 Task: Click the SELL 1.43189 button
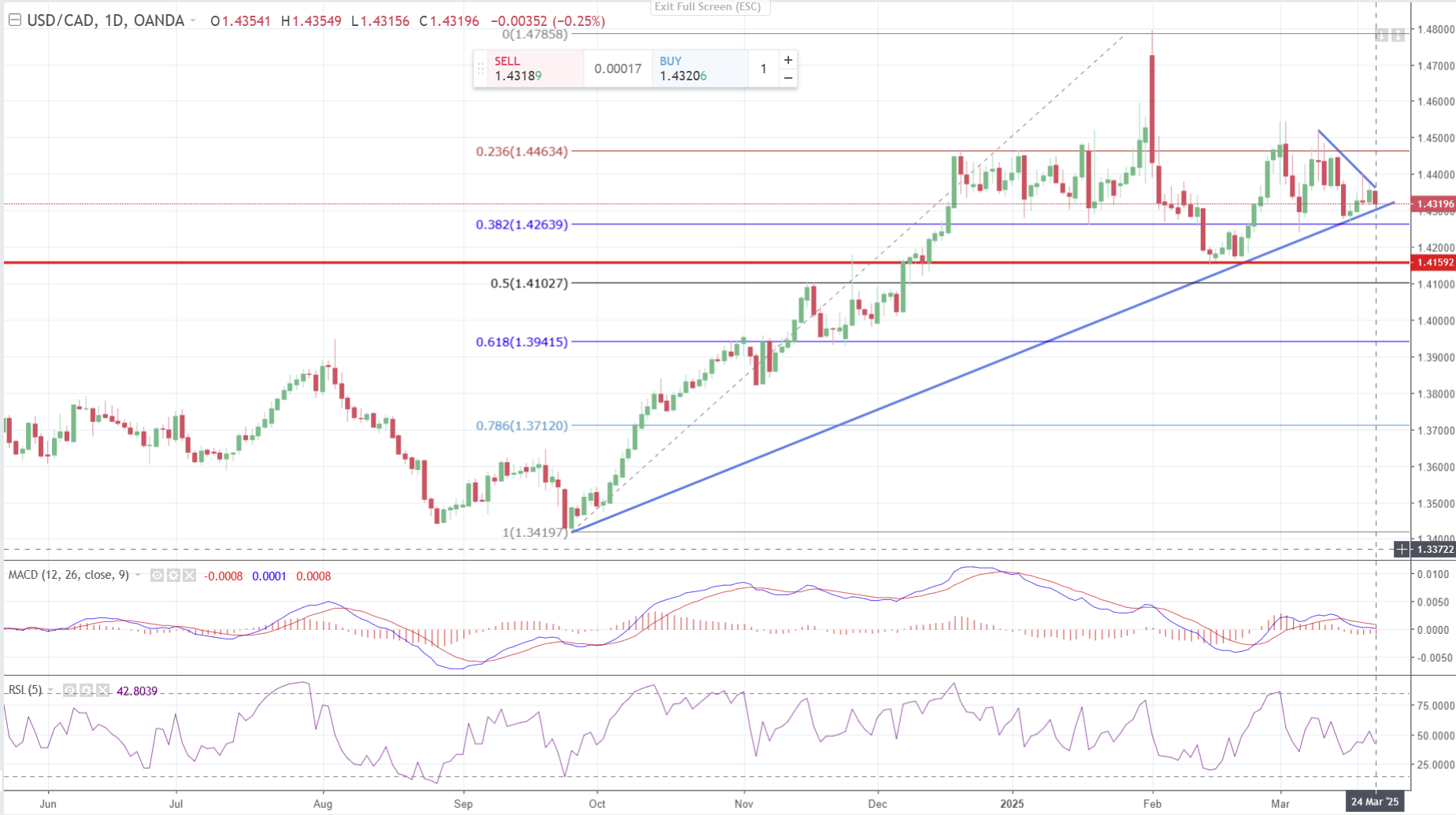point(535,69)
